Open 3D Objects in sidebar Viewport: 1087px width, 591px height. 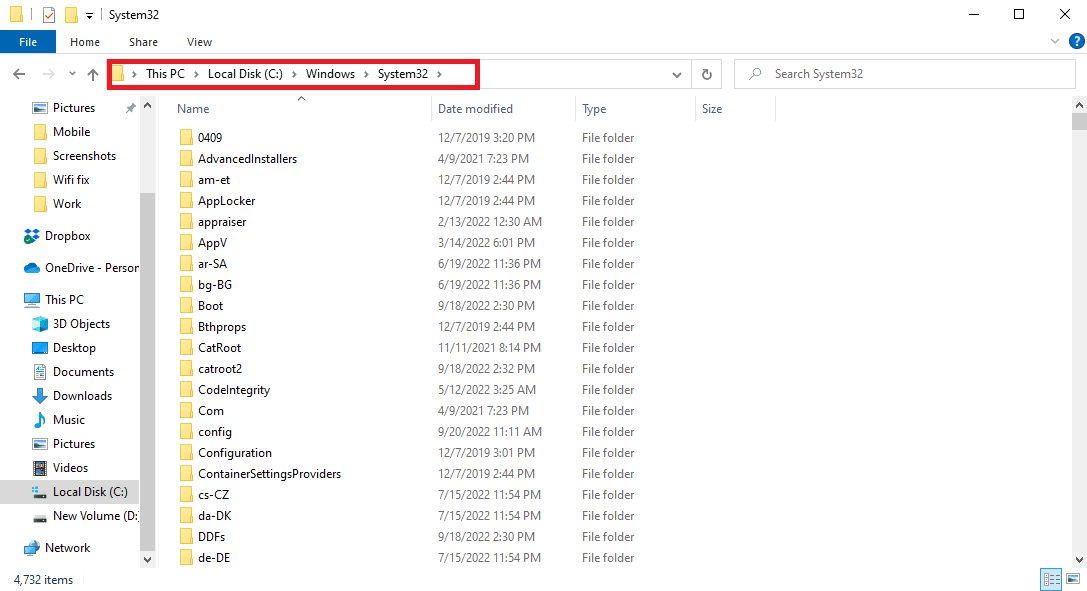81,324
